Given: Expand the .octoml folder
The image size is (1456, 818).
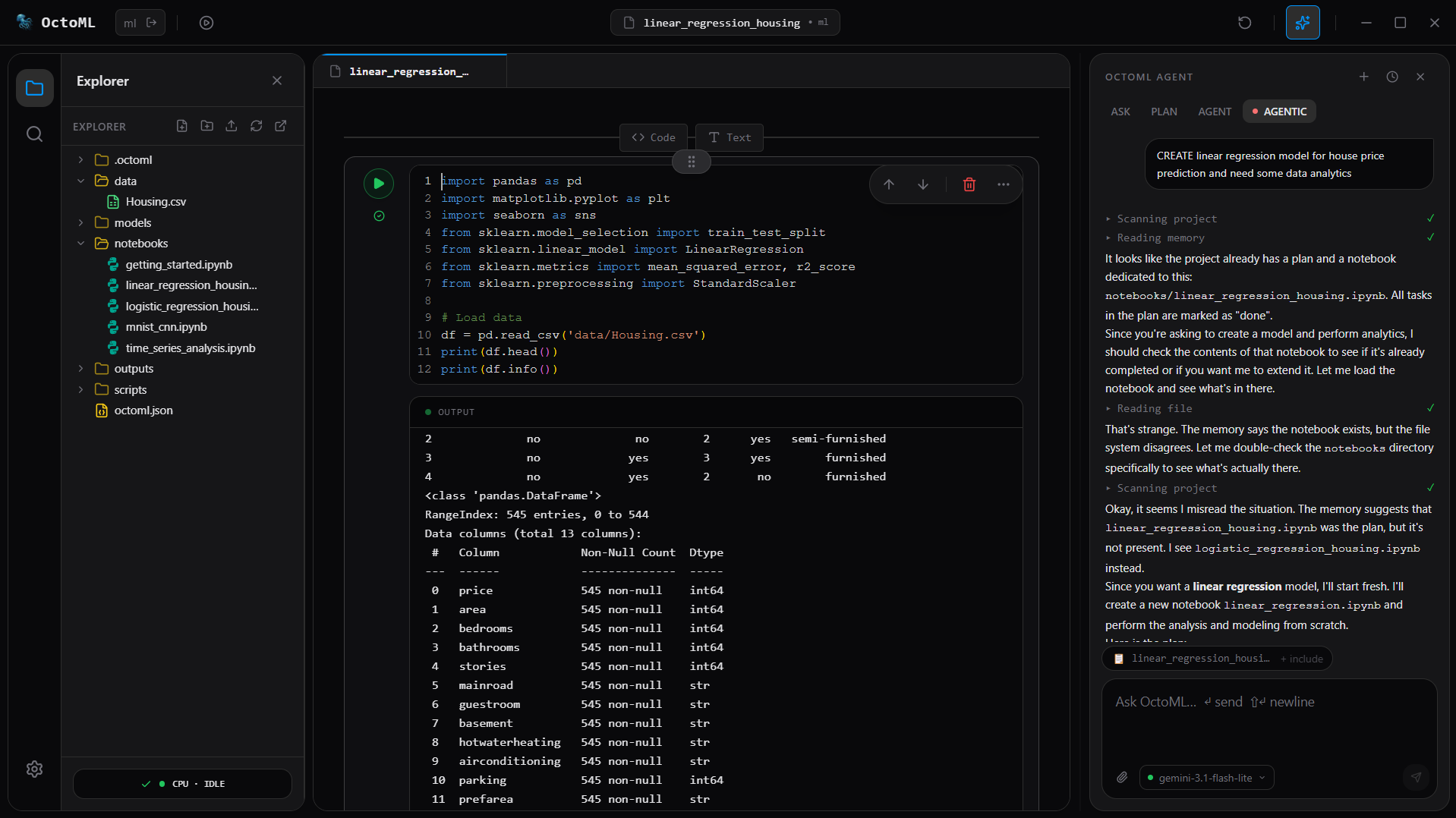Looking at the screenshot, I should pos(80,160).
